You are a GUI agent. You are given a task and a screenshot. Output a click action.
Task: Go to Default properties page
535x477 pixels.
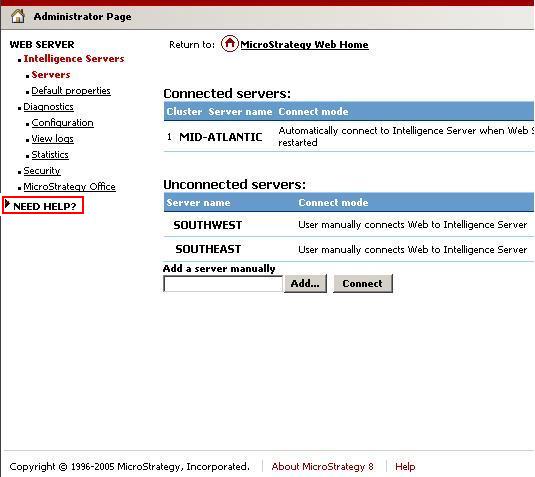point(71,91)
